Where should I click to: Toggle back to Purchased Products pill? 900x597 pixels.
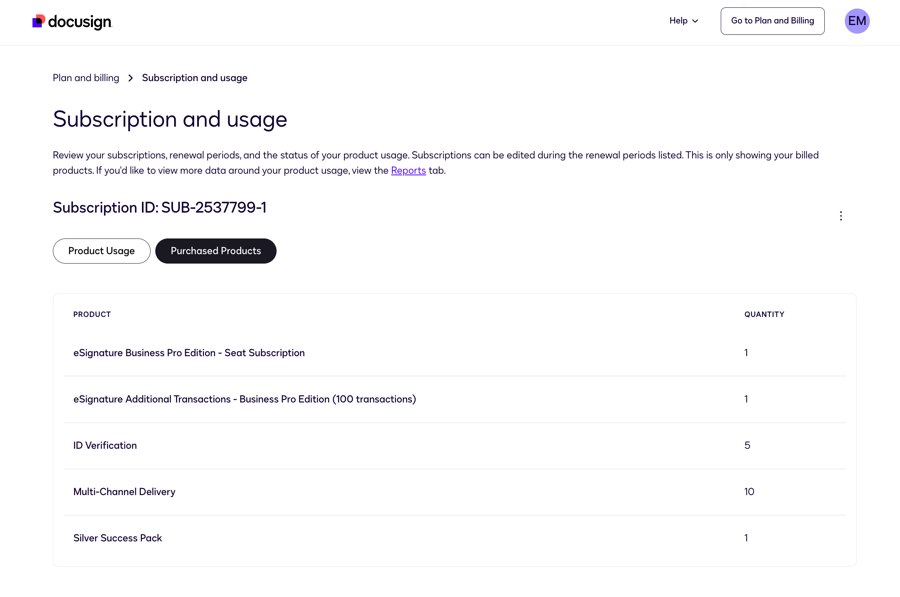point(215,250)
